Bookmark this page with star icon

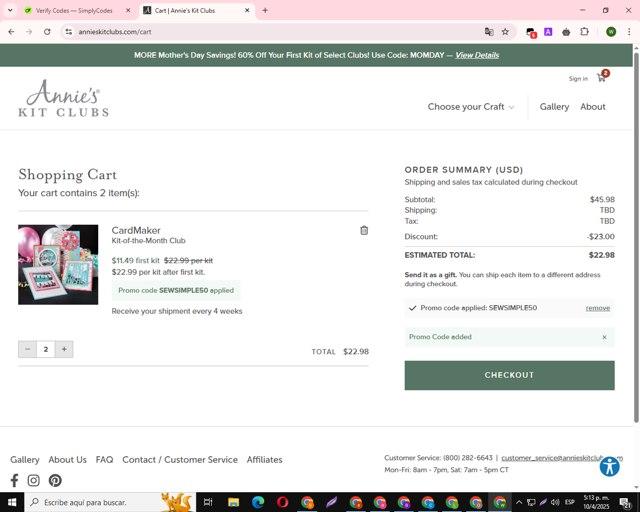click(x=505, y=32)
